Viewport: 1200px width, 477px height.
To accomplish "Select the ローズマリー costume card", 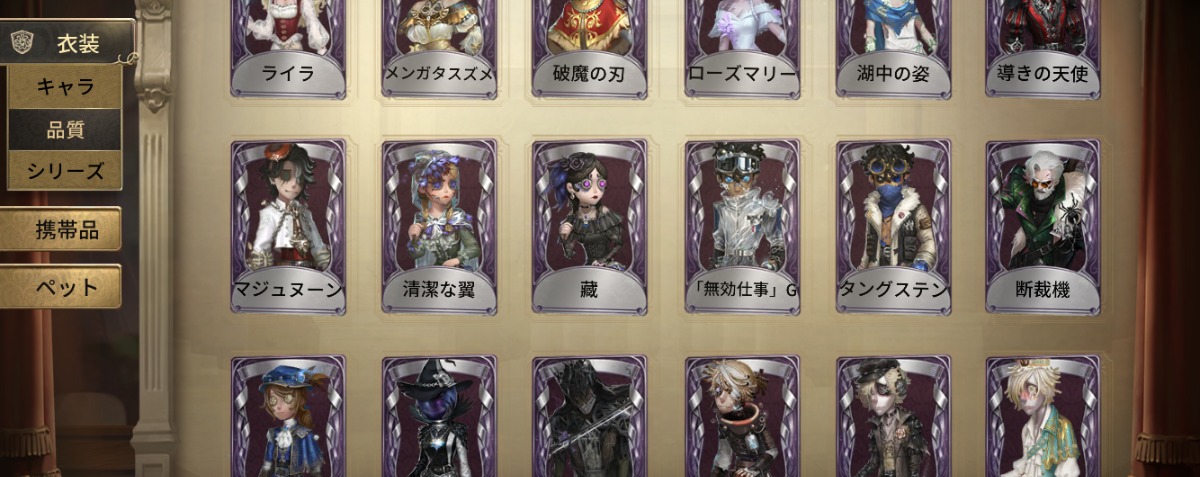I will pos(742,48).
